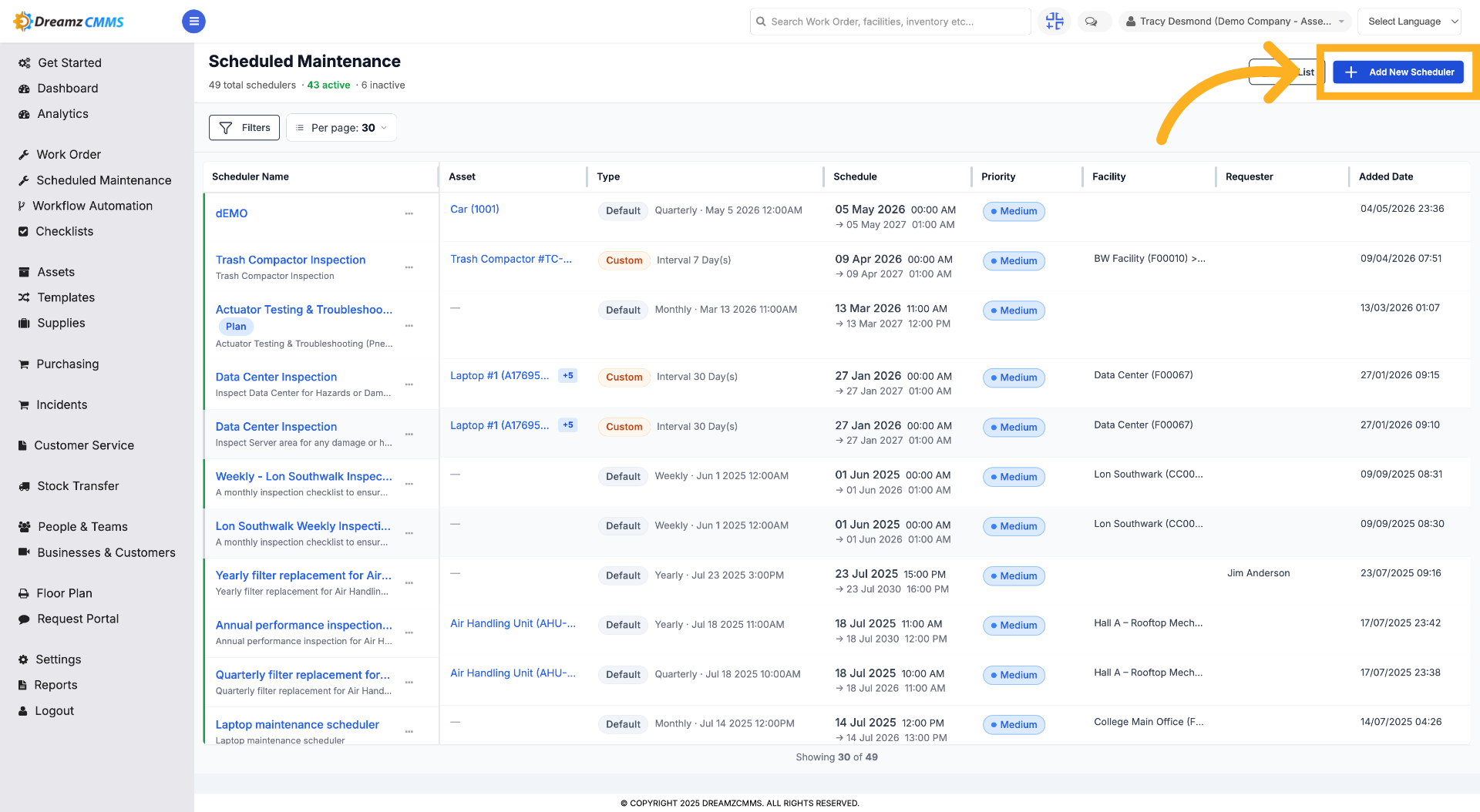Click the QR scan icon in header
The image size is (1480, 812).
(1054, 22)
